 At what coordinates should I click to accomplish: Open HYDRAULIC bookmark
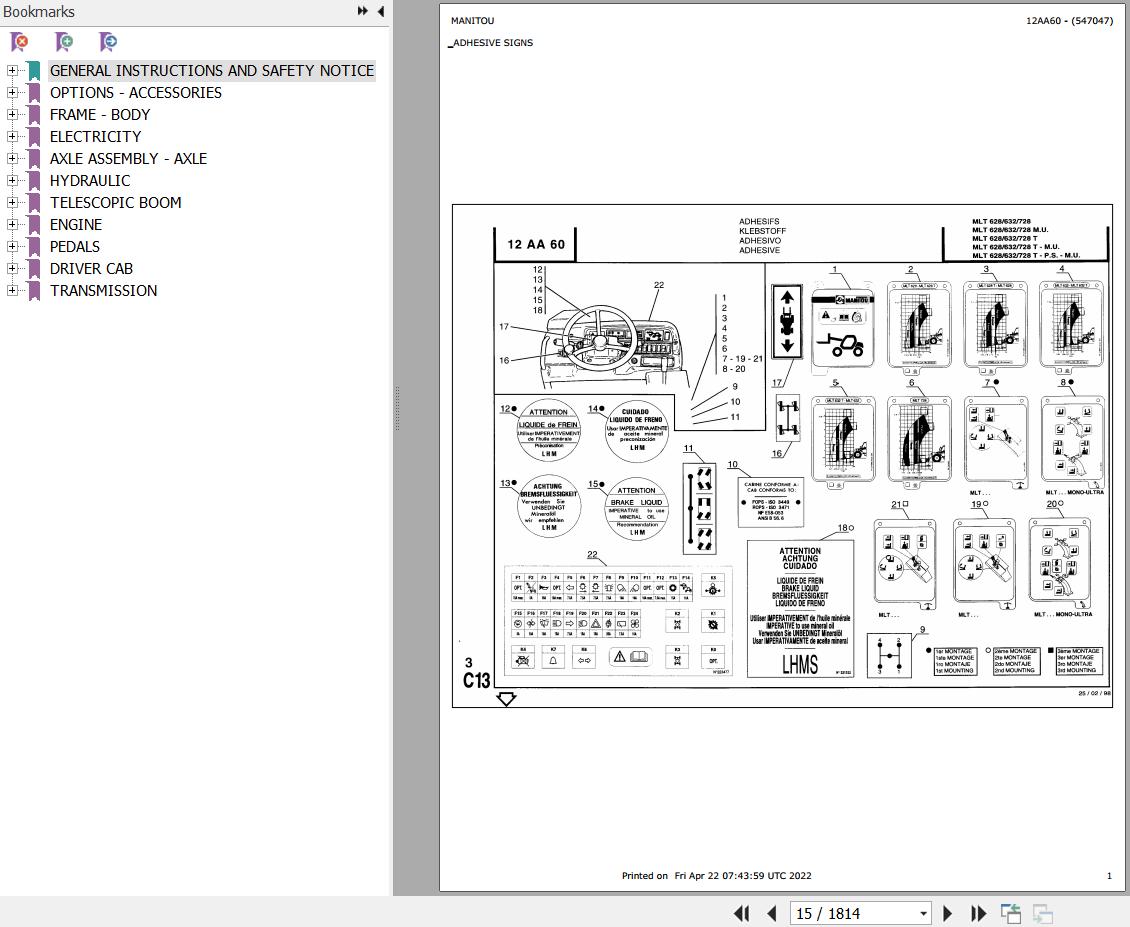[x=90, y=180]
